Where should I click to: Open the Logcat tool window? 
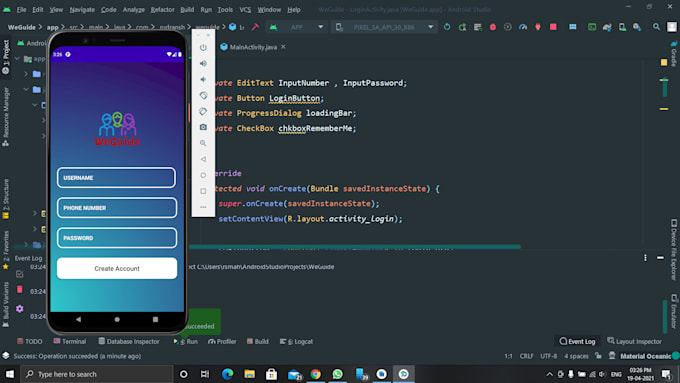(x=296, y=341)
